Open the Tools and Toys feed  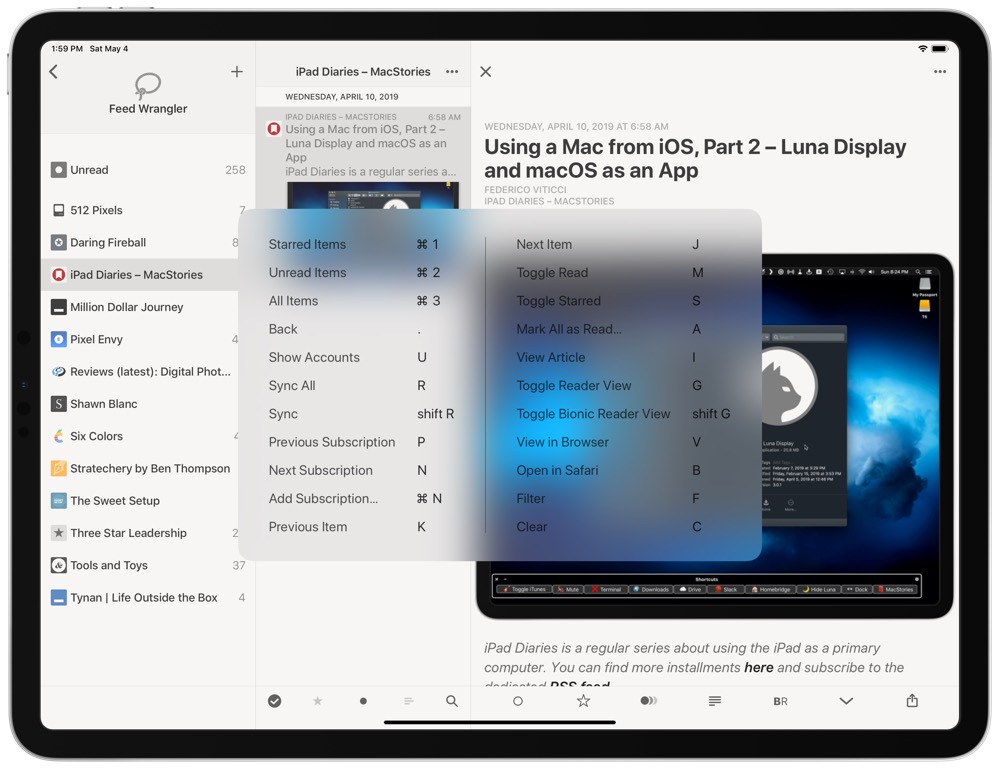coord(148,565)
